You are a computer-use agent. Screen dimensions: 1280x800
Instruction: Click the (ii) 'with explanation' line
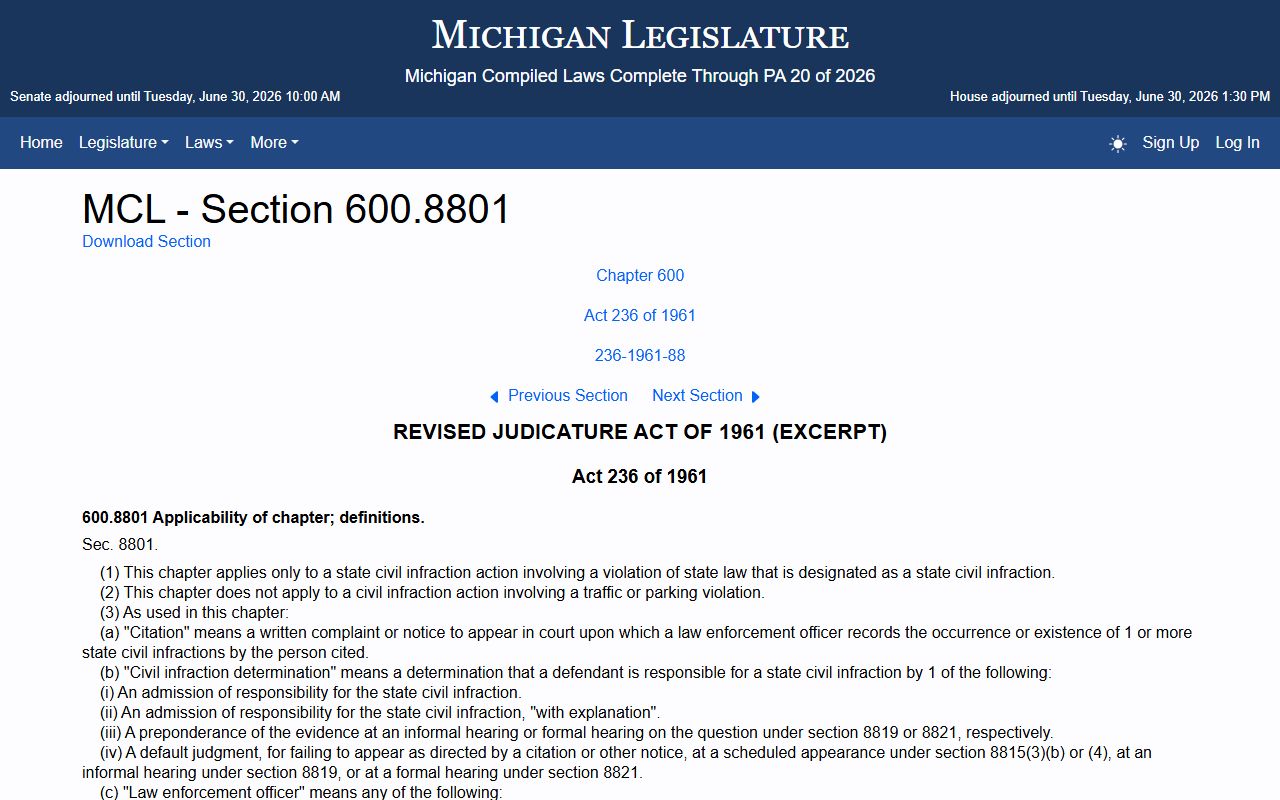click(x=380, y=713)
